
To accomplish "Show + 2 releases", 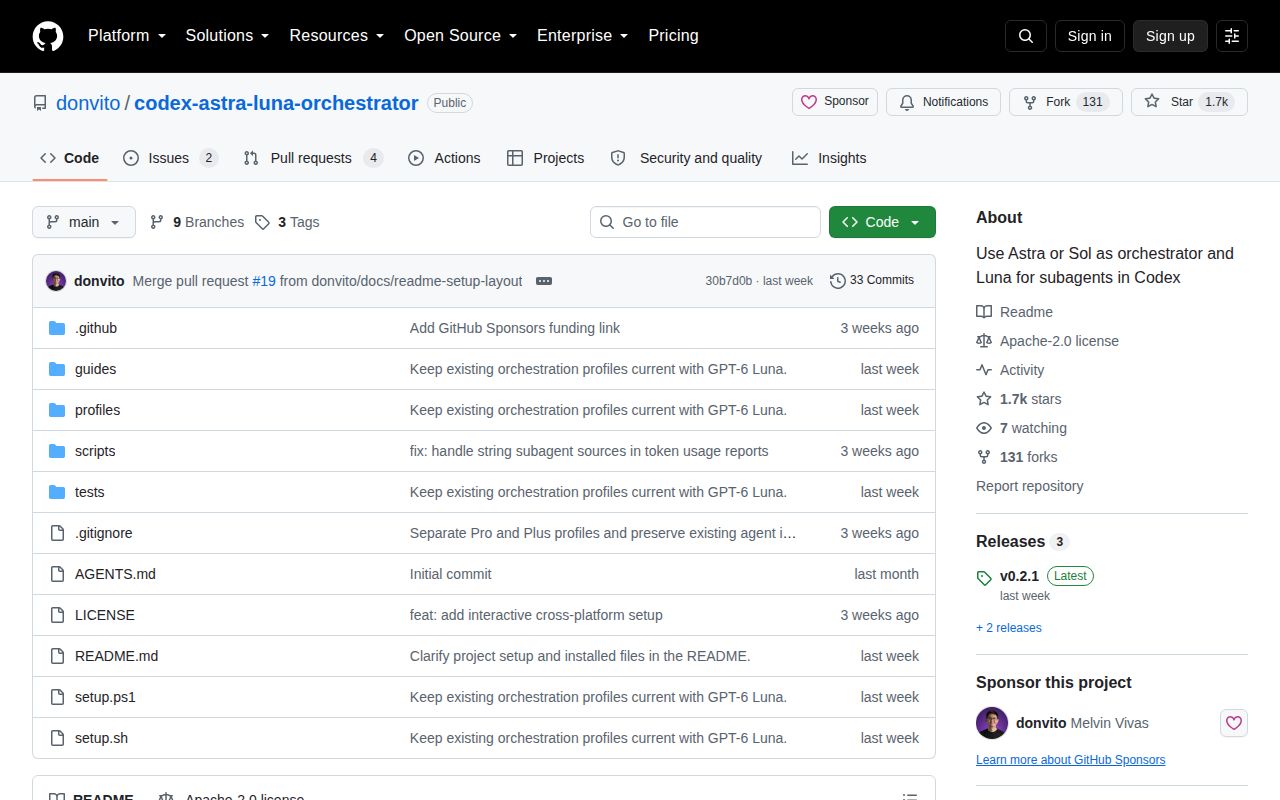I will [x=1009, y=628].
